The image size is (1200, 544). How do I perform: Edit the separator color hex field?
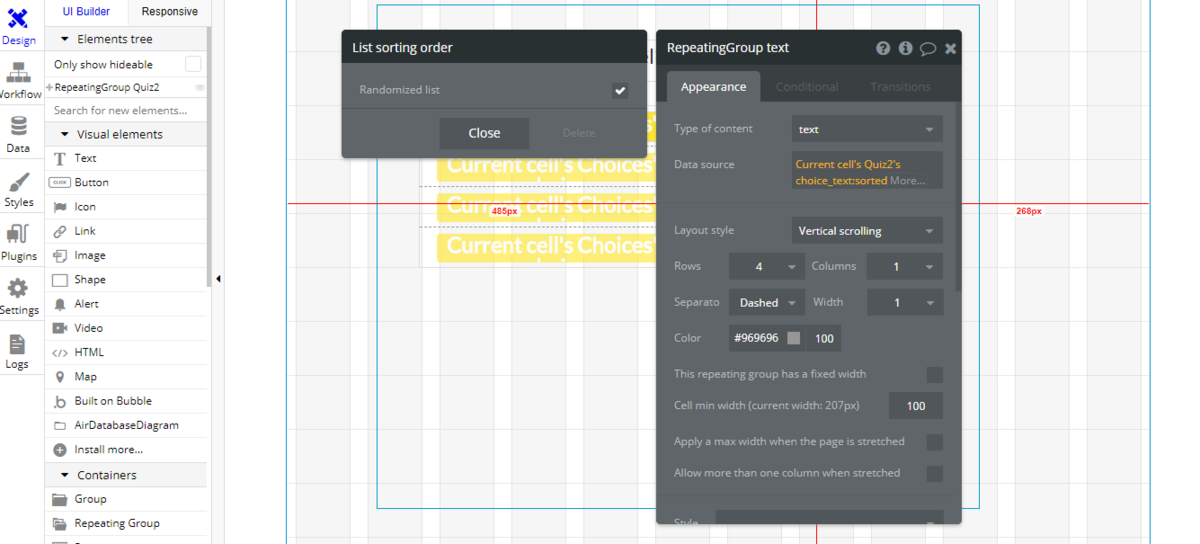coord(756,338)
